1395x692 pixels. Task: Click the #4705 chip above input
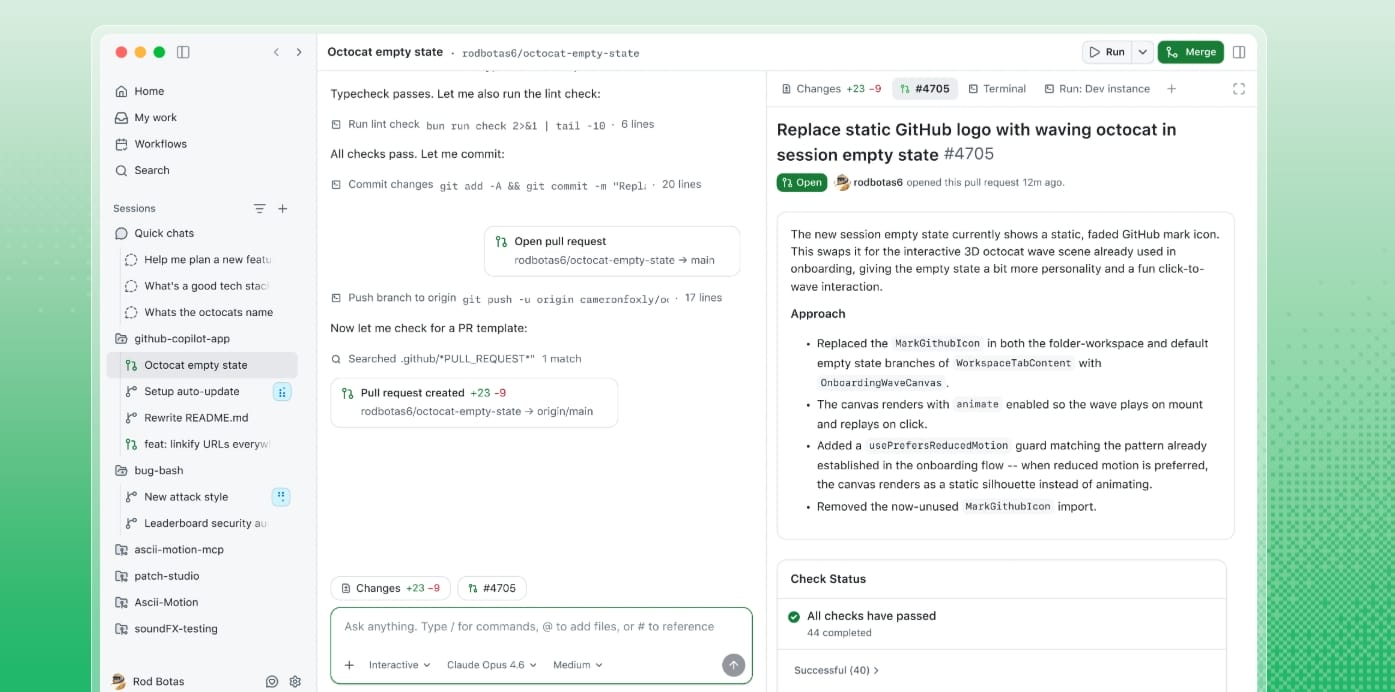[492, 588]
